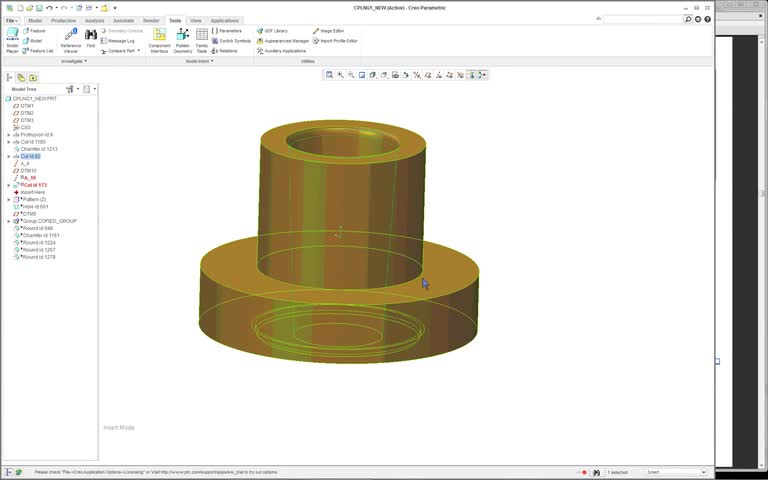
Task: Expand the Group COPIED_GROUP node
Action: pos(9,221)
